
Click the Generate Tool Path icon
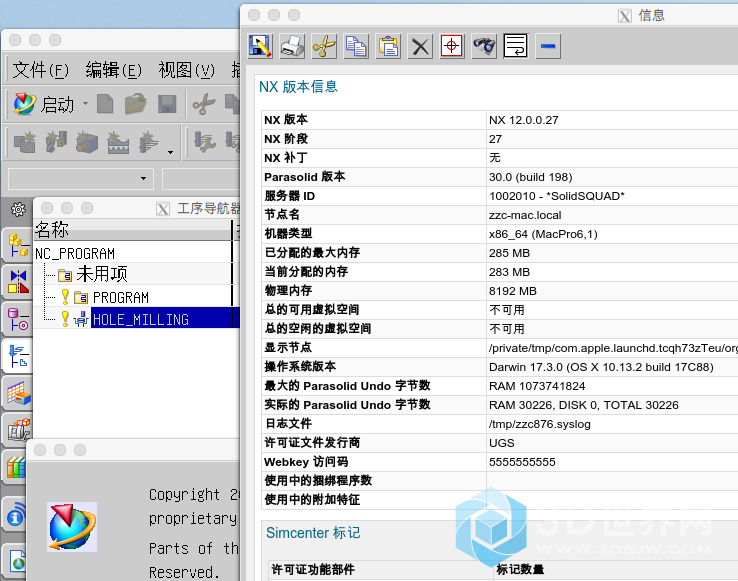pos(205,143)
